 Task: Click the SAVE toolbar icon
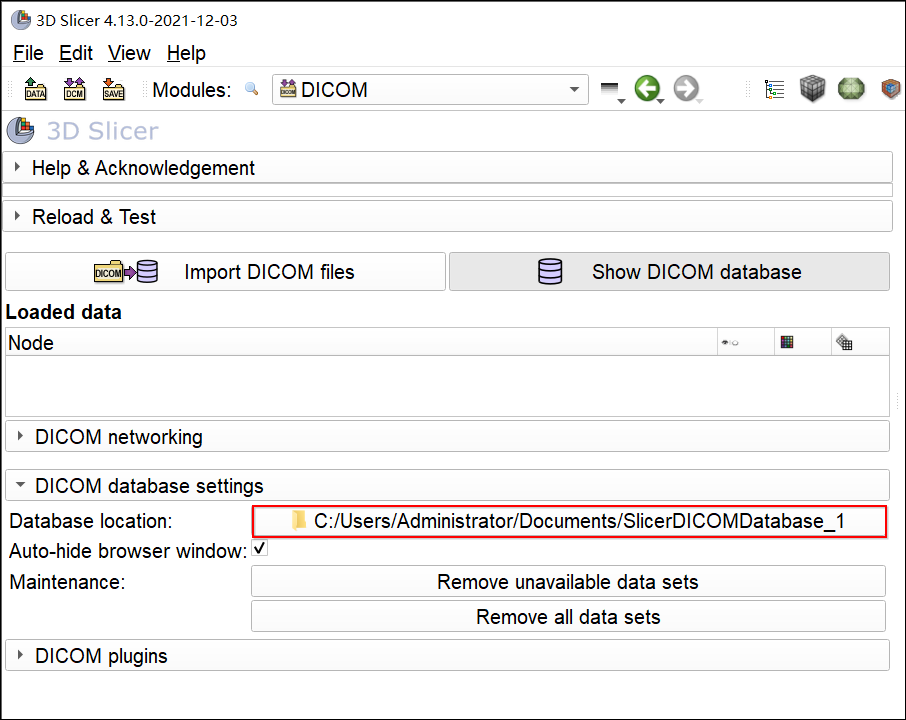(x=113, y=90)
